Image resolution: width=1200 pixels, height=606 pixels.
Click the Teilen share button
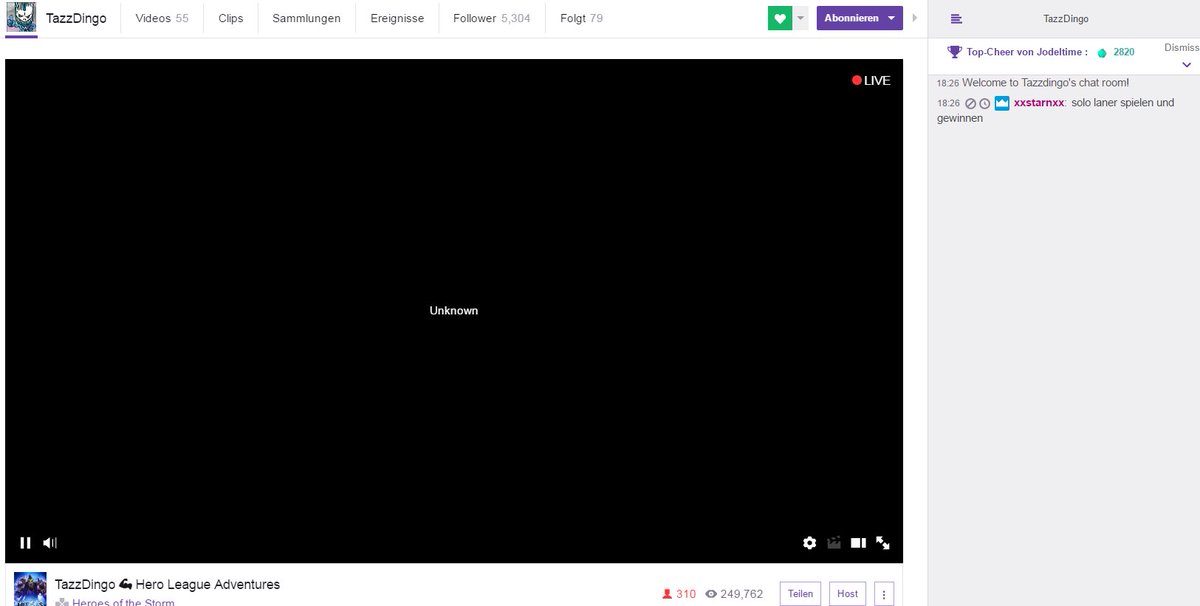click(x=800, y=593)
